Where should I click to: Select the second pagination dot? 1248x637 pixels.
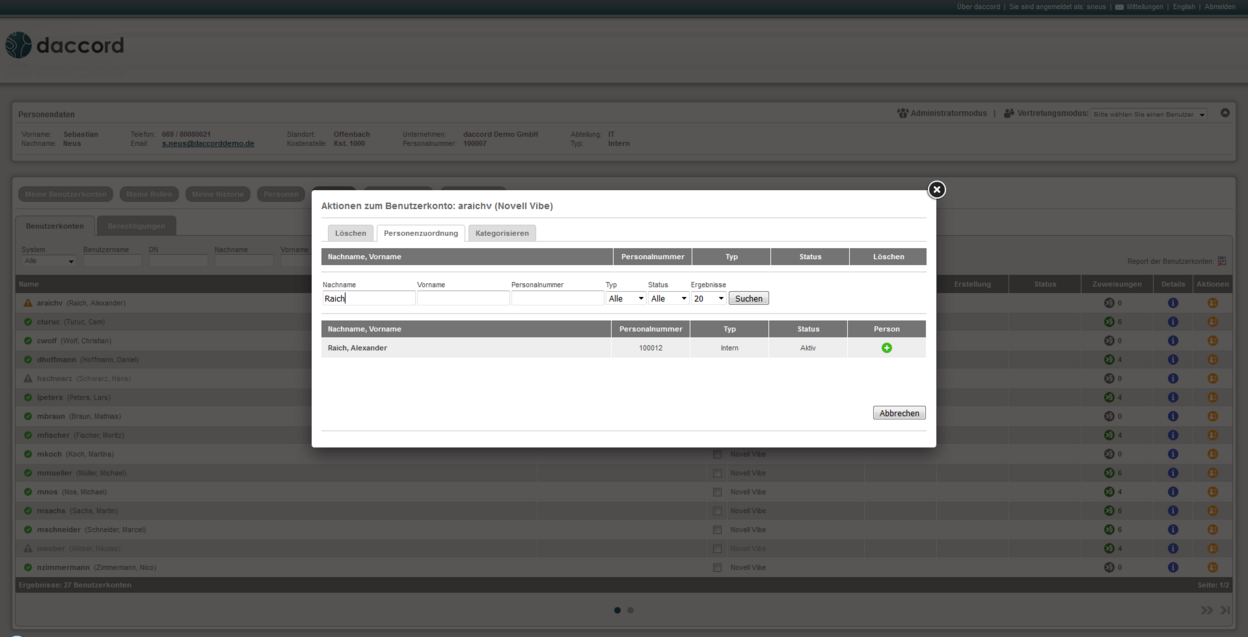tap(630, 609)
